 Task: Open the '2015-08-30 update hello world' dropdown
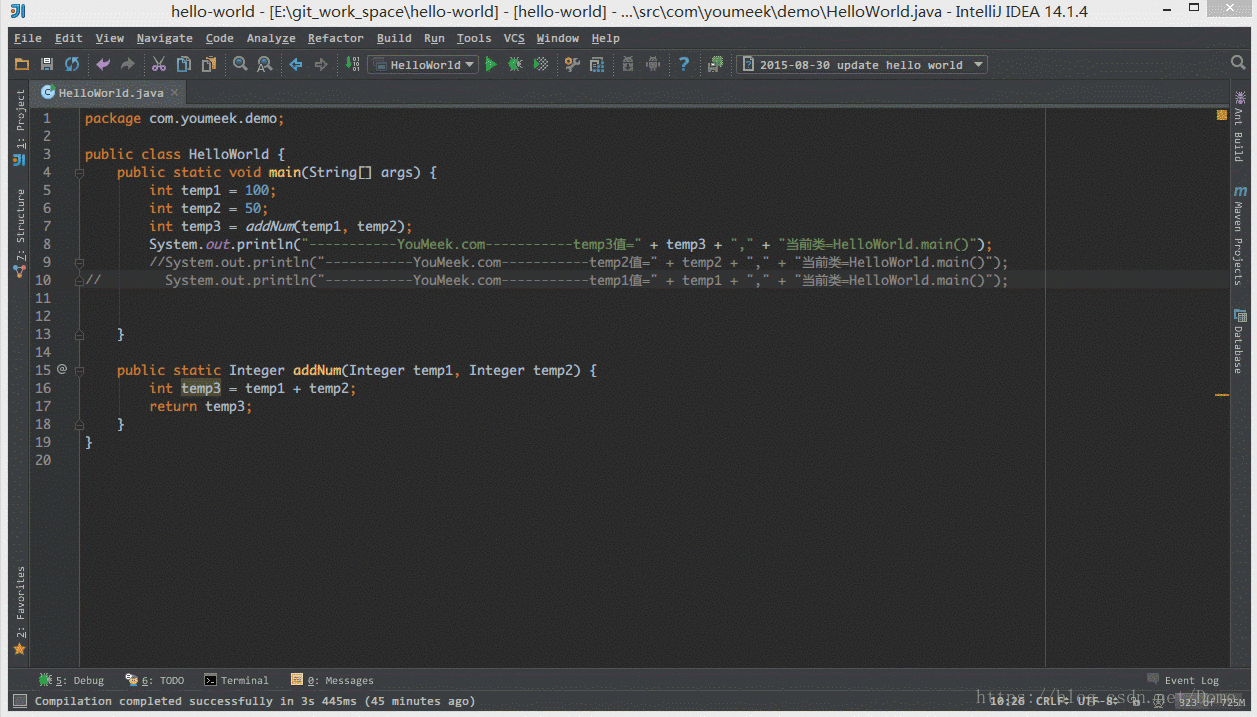coord(862,65)
